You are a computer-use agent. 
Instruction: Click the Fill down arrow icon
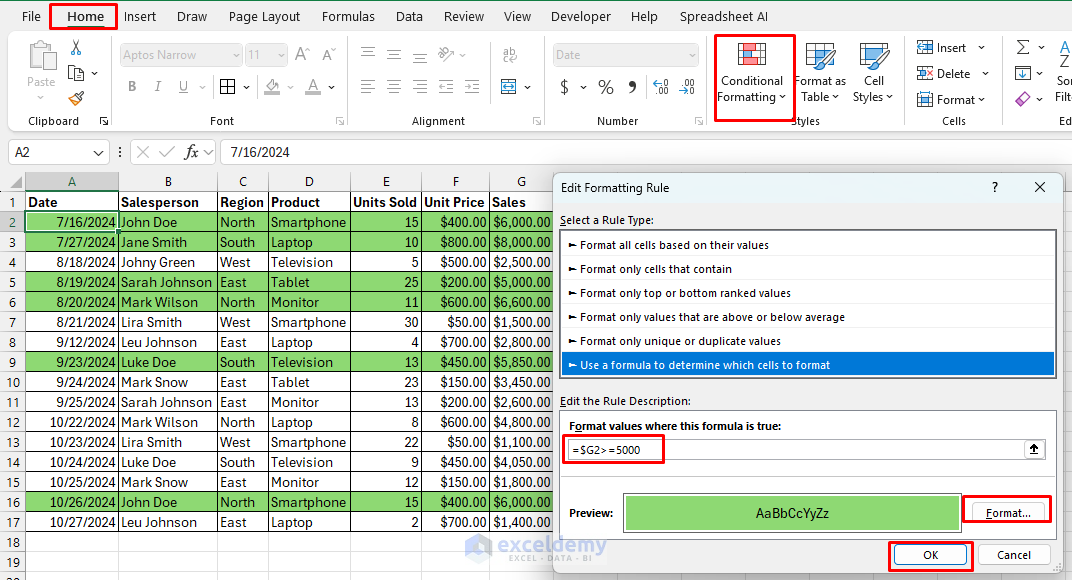point(1023,73)
